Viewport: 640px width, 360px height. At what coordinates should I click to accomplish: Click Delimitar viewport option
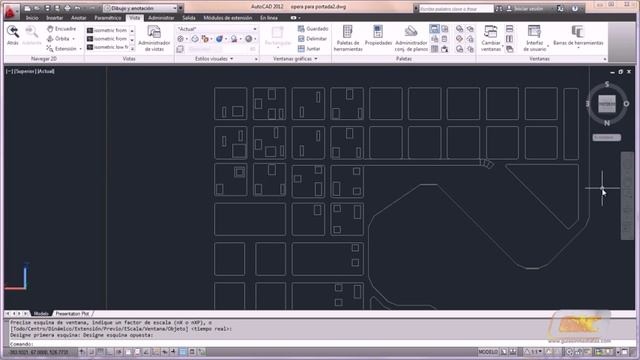pos(313,39)
